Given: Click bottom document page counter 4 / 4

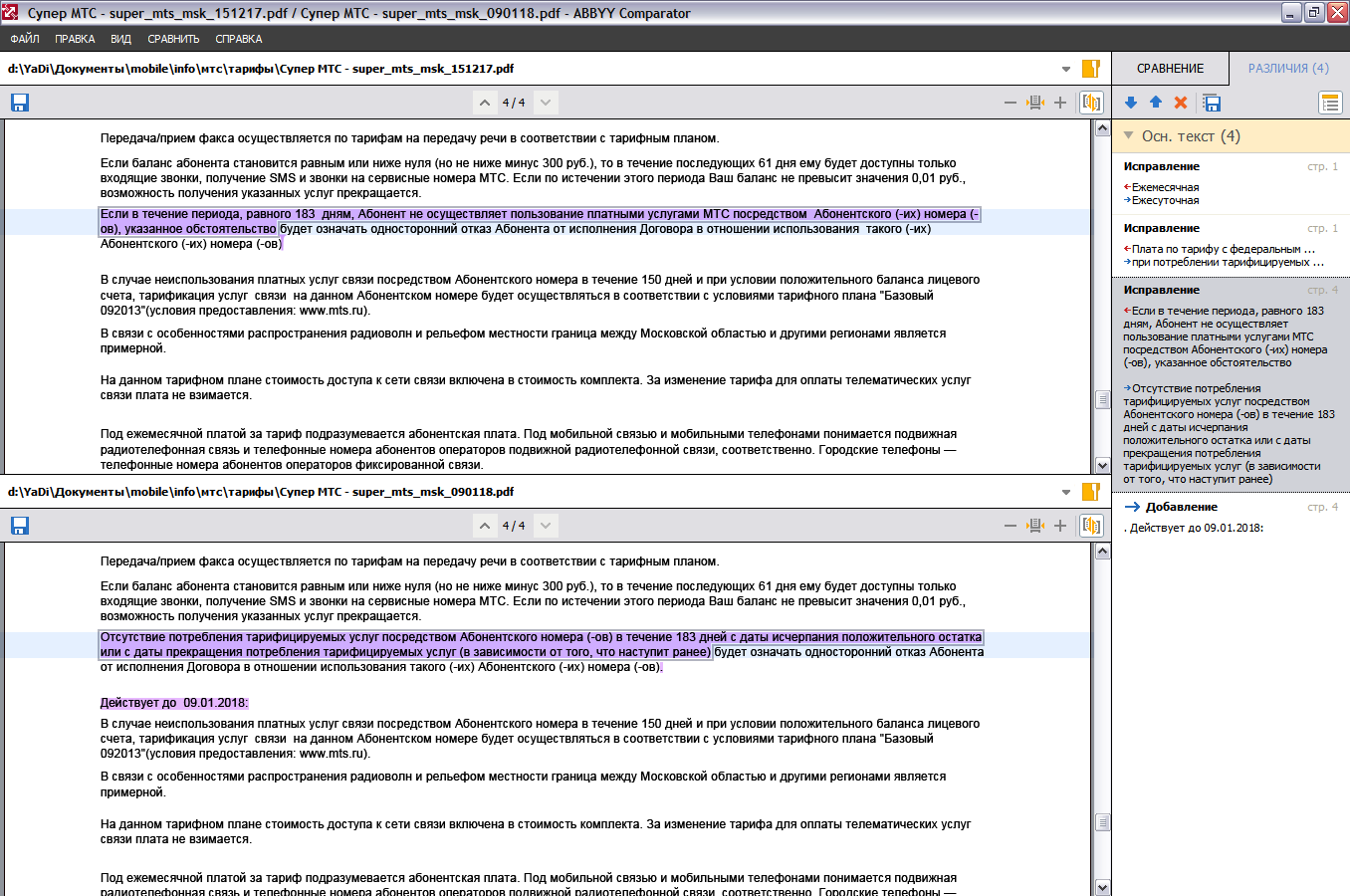Looking at the screenshot, I should tap(514, 526).
